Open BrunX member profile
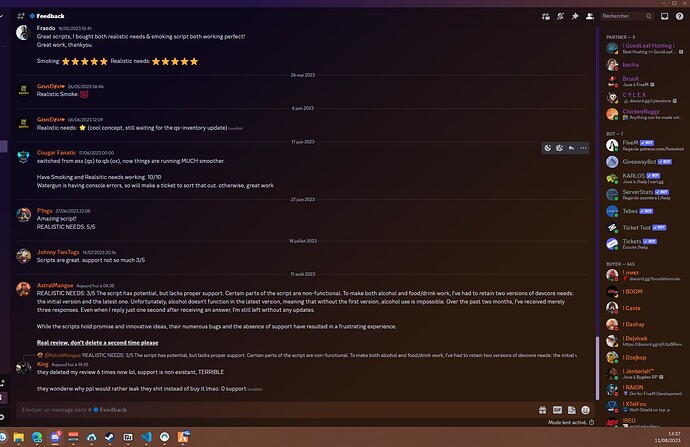The image size is (690, 447). pyautogui.click(x=644, y=81)
